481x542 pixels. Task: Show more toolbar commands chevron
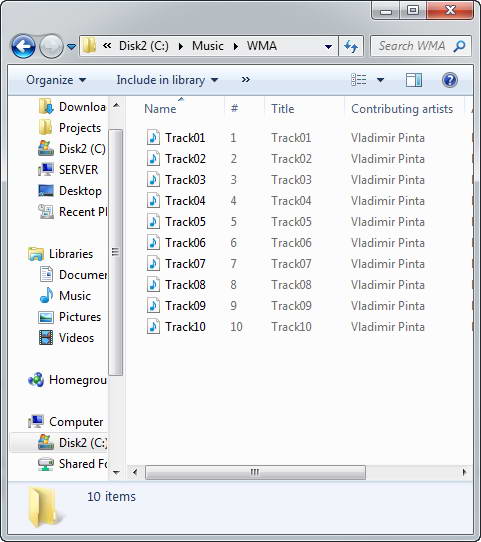tap(246, 80)
